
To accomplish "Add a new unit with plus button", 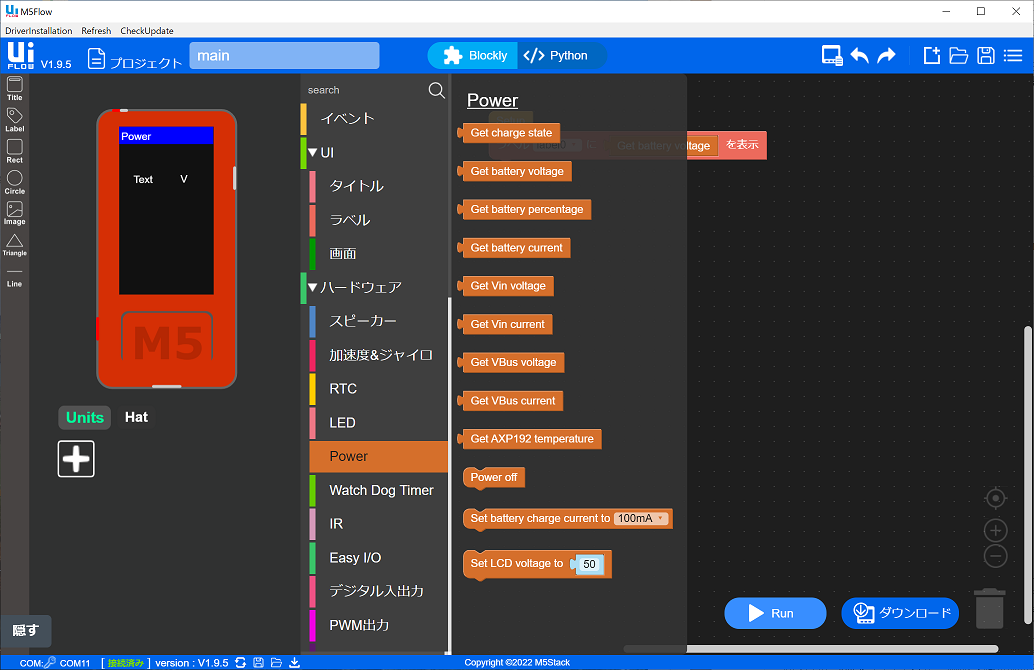I will click(76, 459).
